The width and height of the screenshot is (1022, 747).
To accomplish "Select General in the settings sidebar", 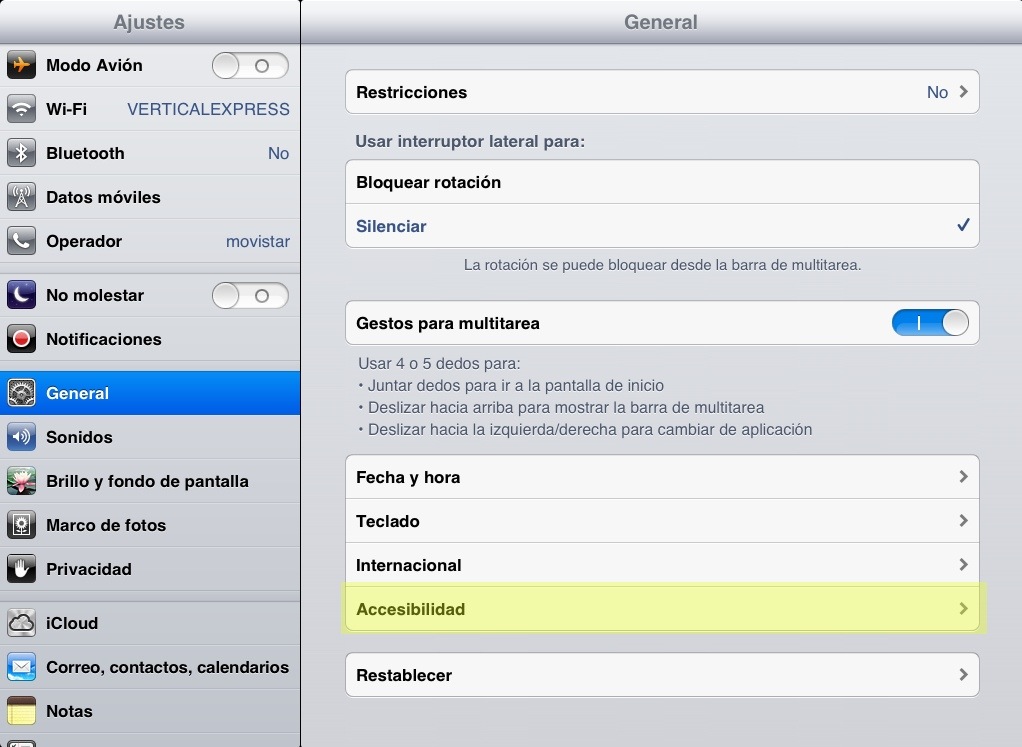I will [150, 393].
